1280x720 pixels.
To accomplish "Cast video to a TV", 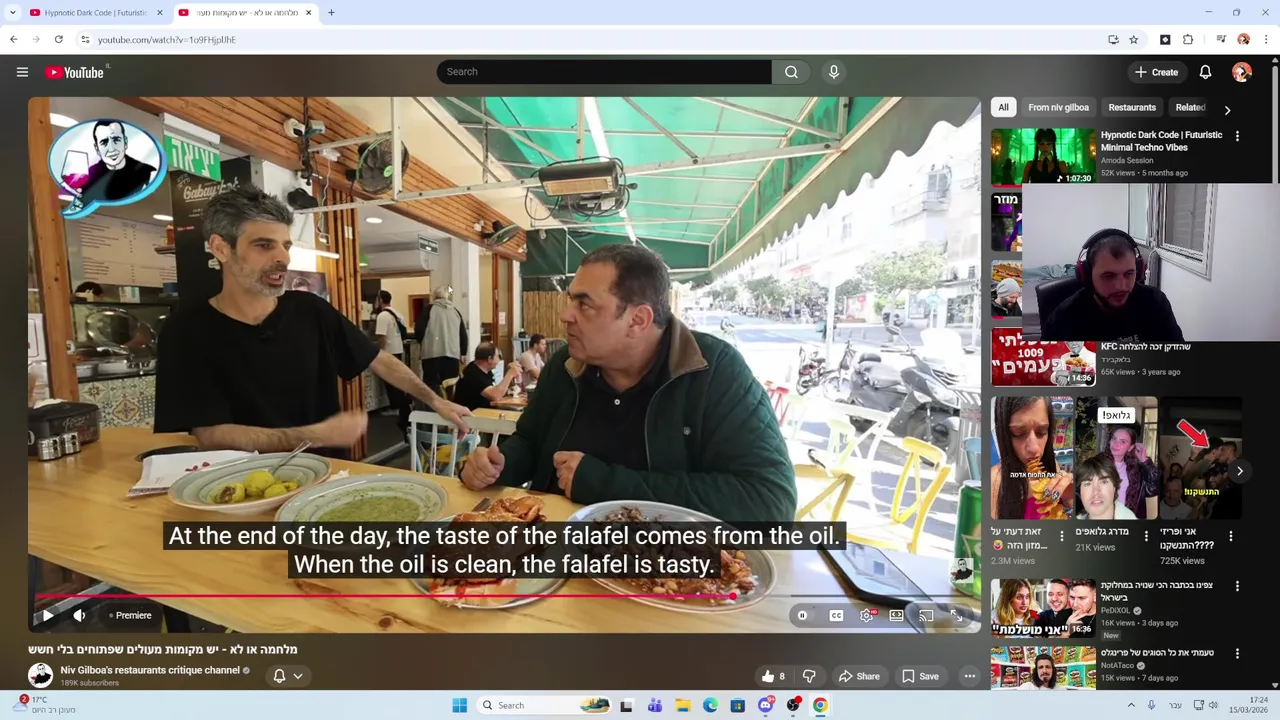I will click(926, 615).
